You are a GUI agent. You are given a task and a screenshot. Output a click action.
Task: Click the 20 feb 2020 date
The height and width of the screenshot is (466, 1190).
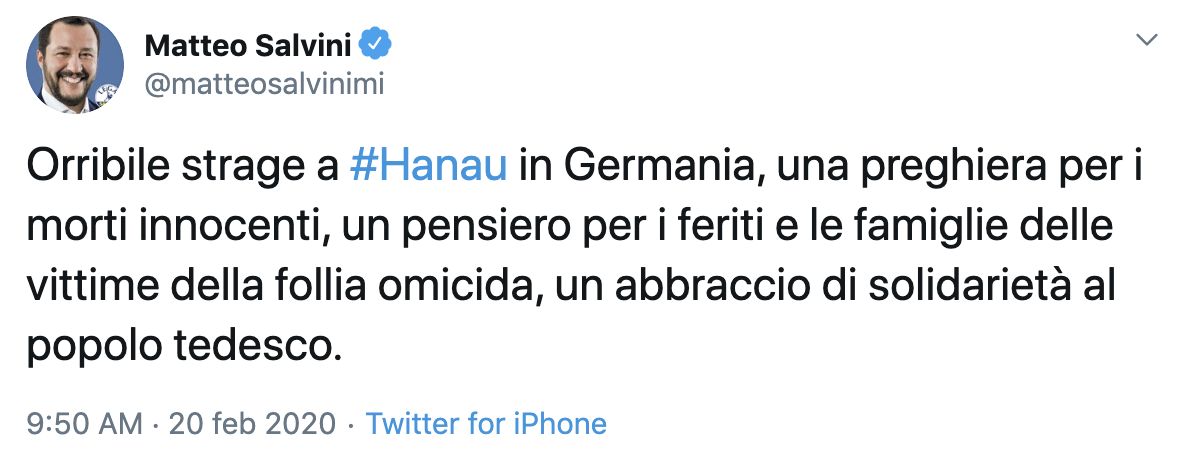(252, 423)
